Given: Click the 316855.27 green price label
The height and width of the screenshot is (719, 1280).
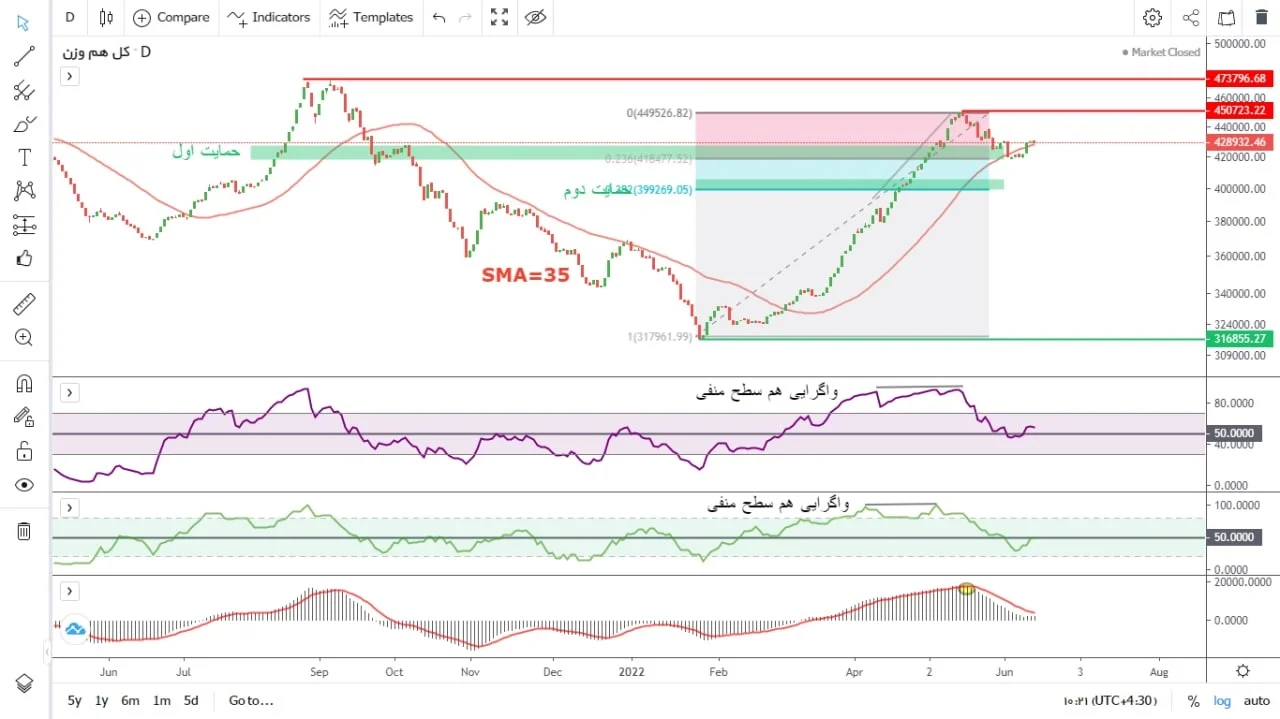Looking at the screenshot, I should (1241, 339).
